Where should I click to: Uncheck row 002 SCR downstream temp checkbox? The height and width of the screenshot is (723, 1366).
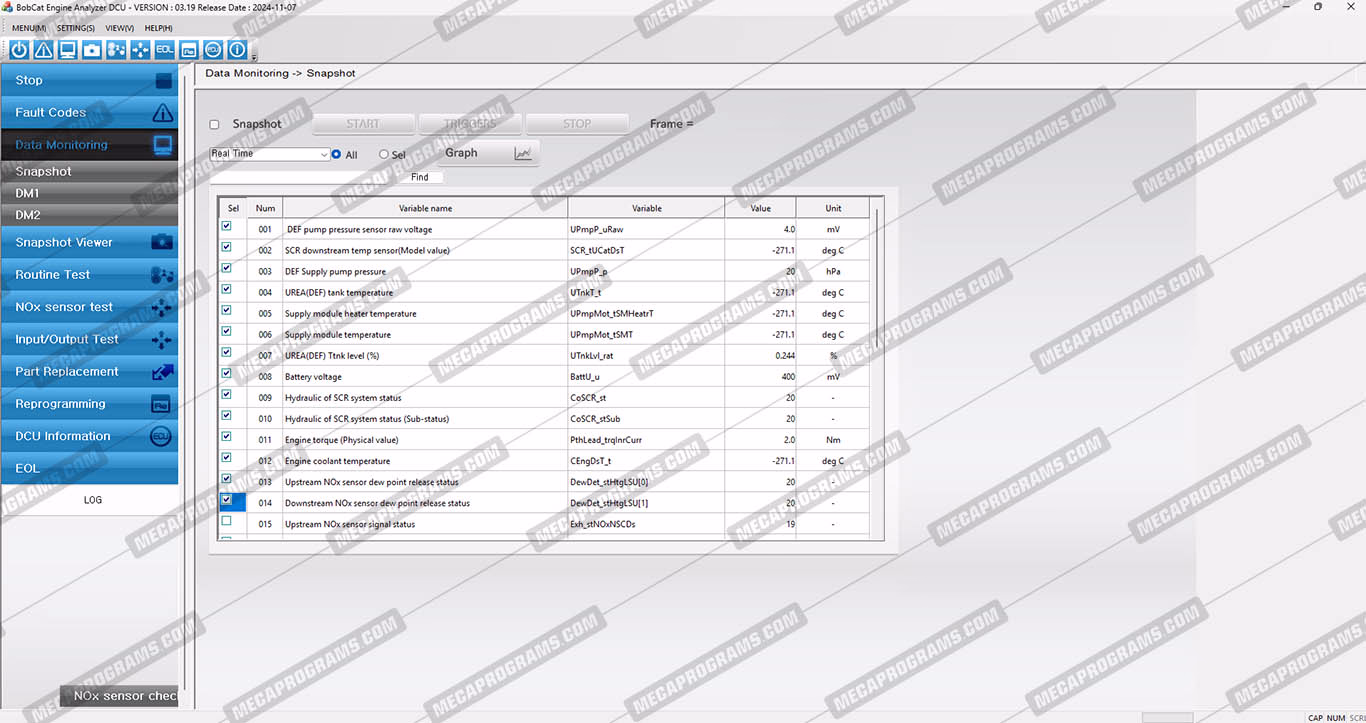[x=226, y=247]
